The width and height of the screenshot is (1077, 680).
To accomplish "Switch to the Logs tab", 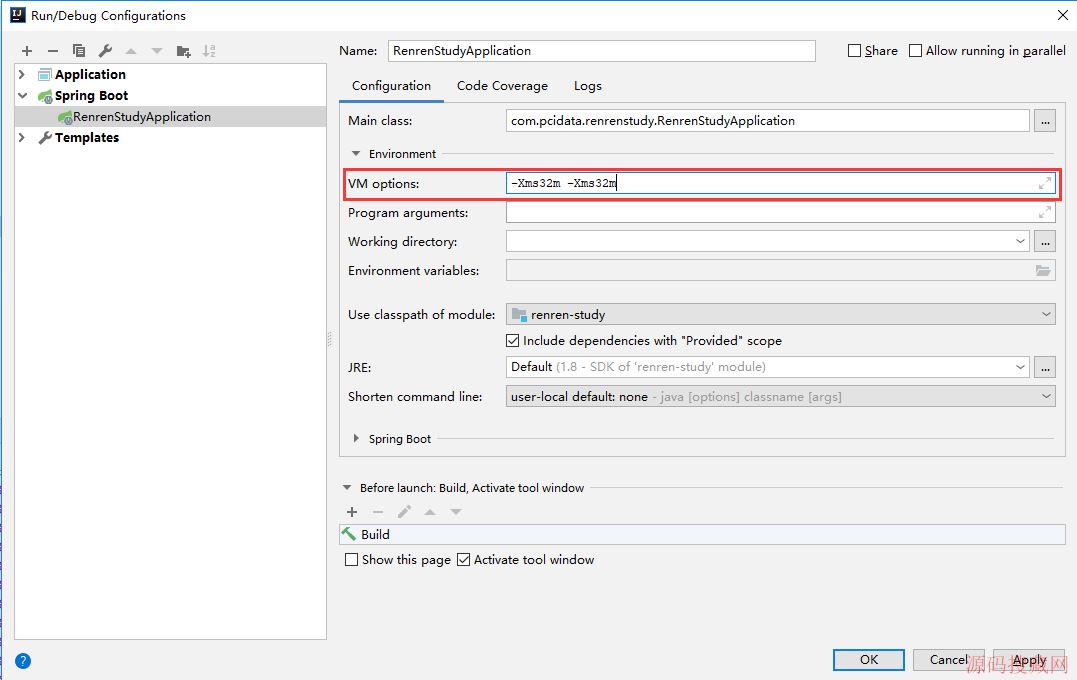I will coord(587,86).
